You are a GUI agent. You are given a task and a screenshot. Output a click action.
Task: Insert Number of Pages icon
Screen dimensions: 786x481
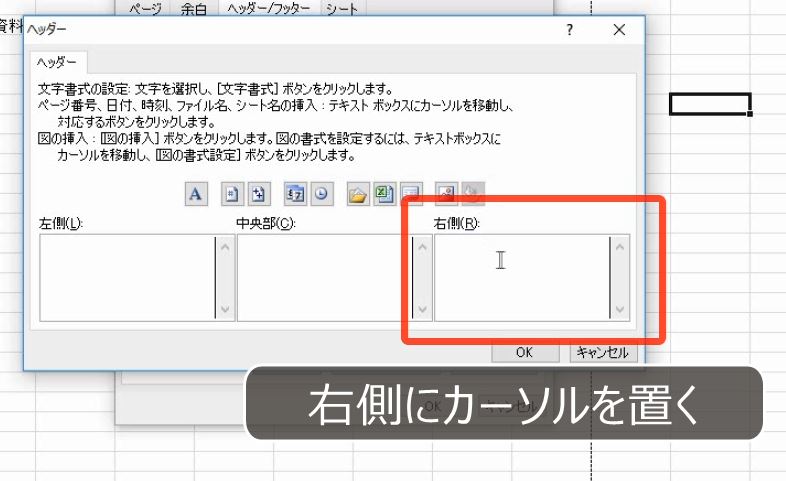click(x=259, y=194)
